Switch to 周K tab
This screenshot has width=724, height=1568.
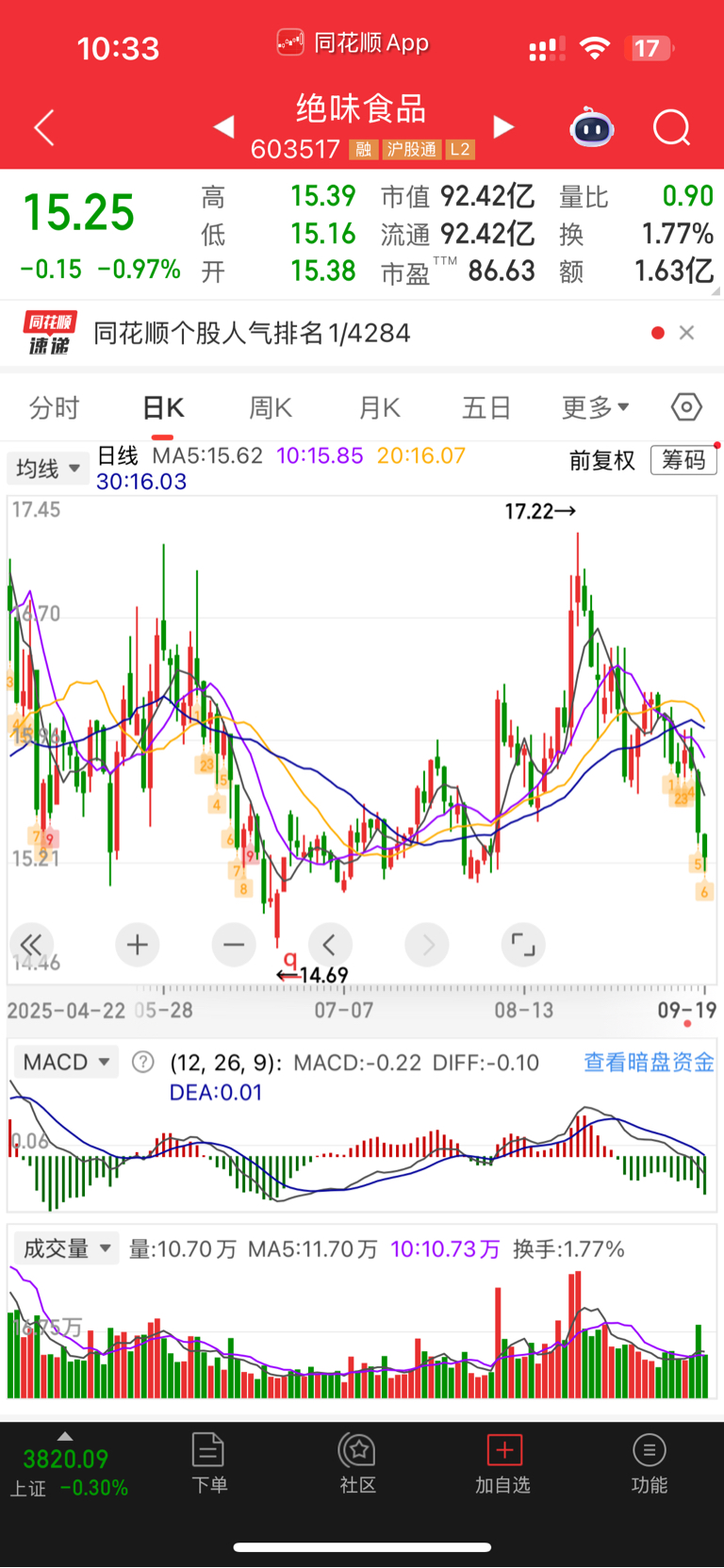coord(271,408)
